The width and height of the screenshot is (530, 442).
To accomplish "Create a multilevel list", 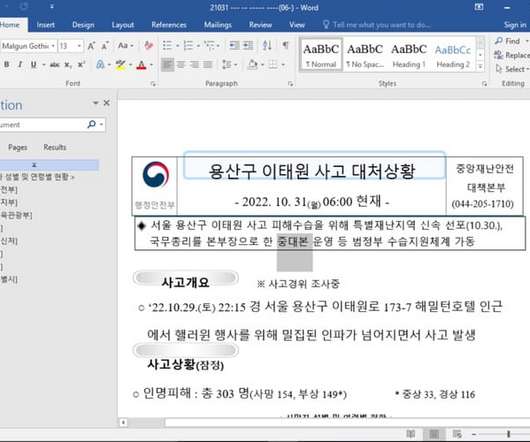I will click(x=210, y=45).
